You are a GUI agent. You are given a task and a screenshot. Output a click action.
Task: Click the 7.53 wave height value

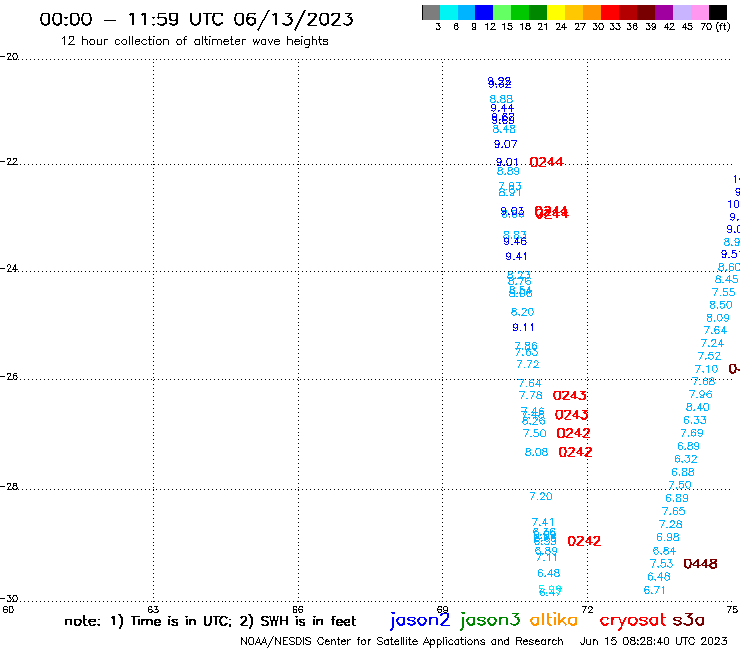(x=662, y=564)
